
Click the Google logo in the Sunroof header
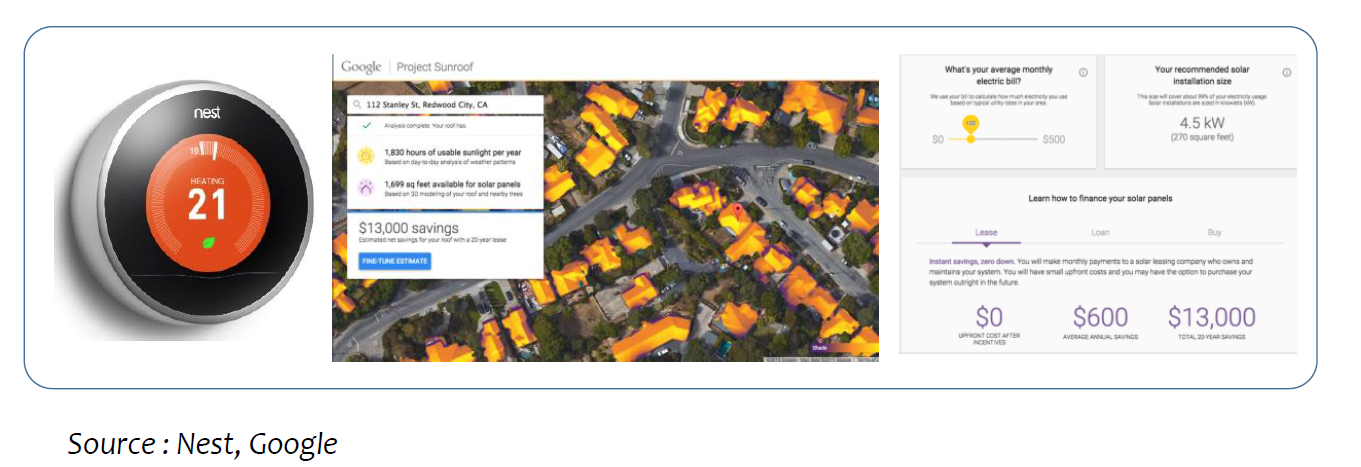point(361,67)
